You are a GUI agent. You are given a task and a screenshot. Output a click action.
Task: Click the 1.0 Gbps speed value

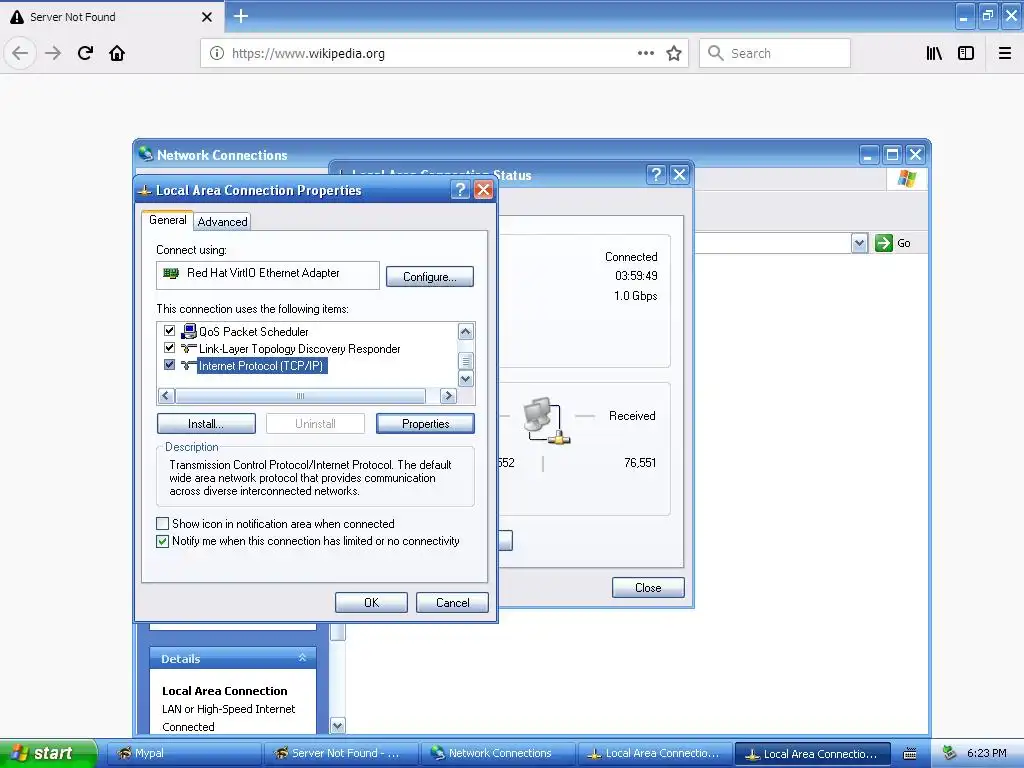(635, 296)
